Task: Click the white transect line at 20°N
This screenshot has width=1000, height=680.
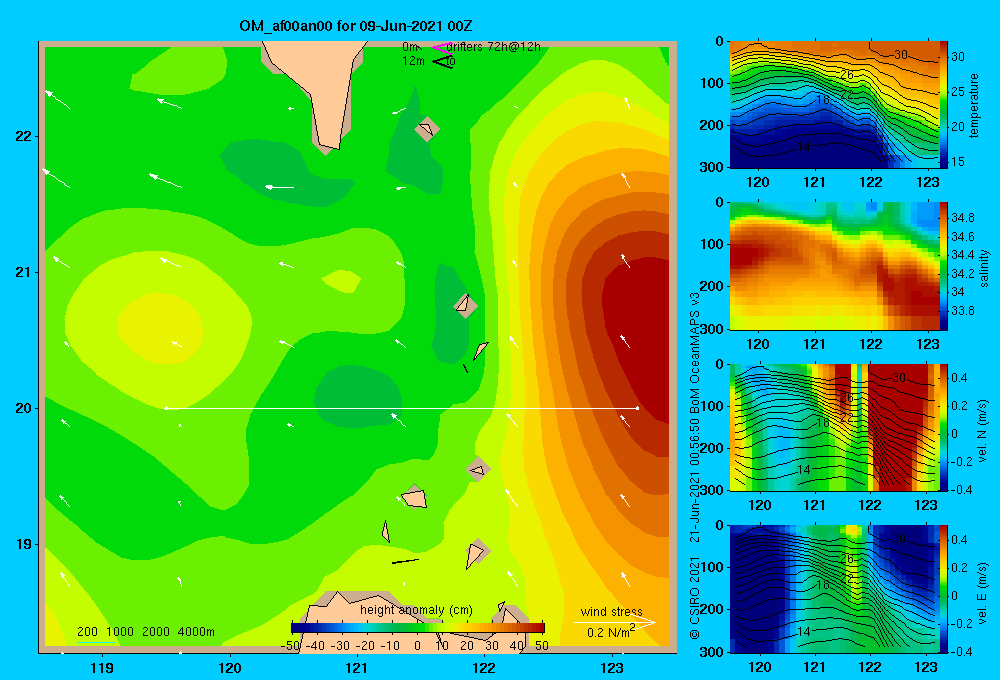Action: tap(402, 408)
